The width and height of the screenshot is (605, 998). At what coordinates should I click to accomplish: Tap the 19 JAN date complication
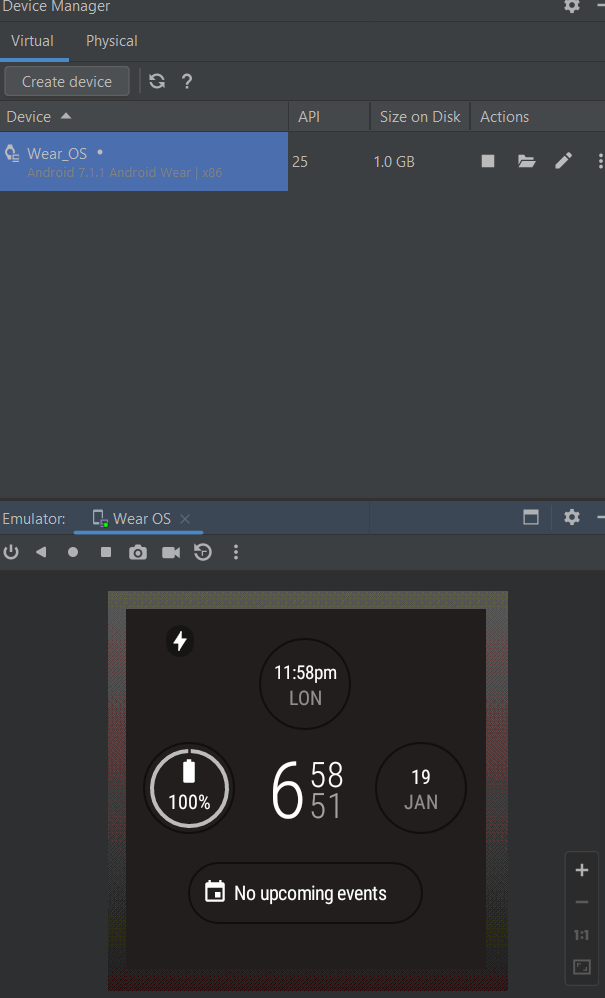pyautogui.click(x=421, y=788)
